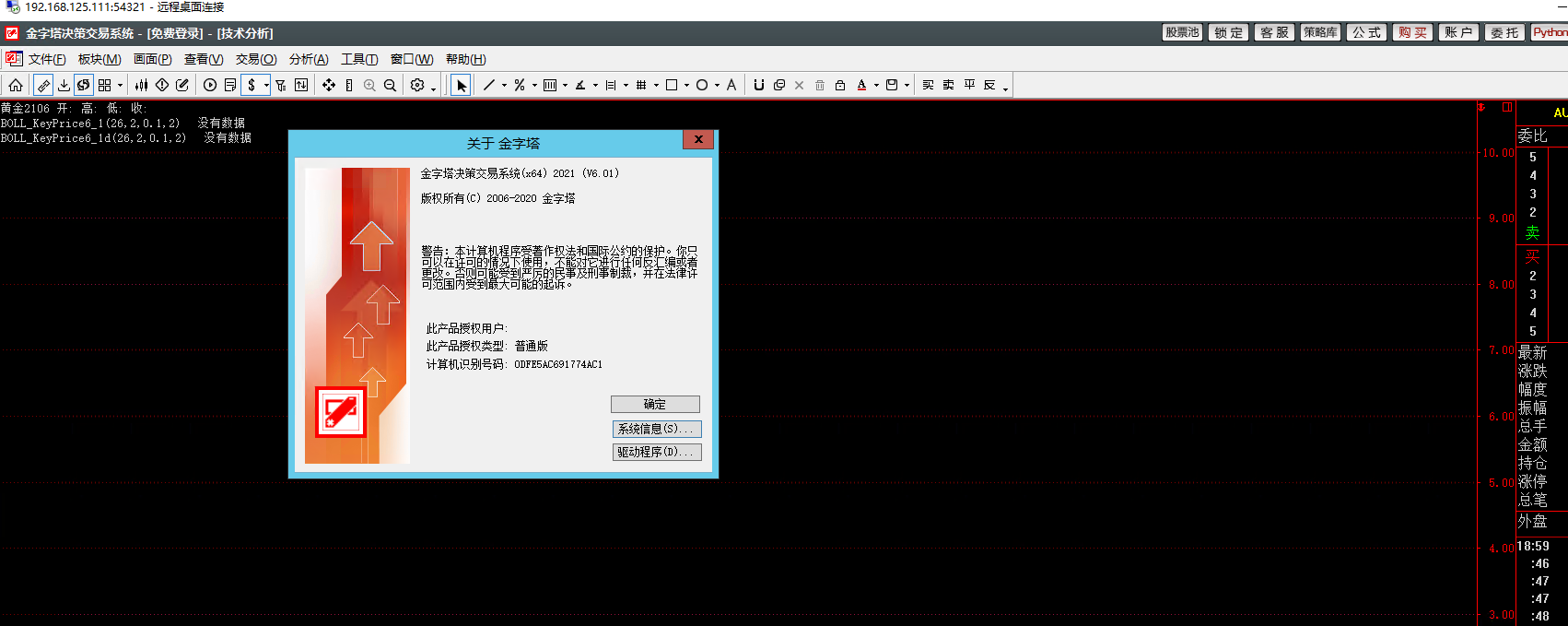Click the 买 buy toolbar button
Image resolution: width=1568 pixels, height=626 pixels.
click(928, 85)
